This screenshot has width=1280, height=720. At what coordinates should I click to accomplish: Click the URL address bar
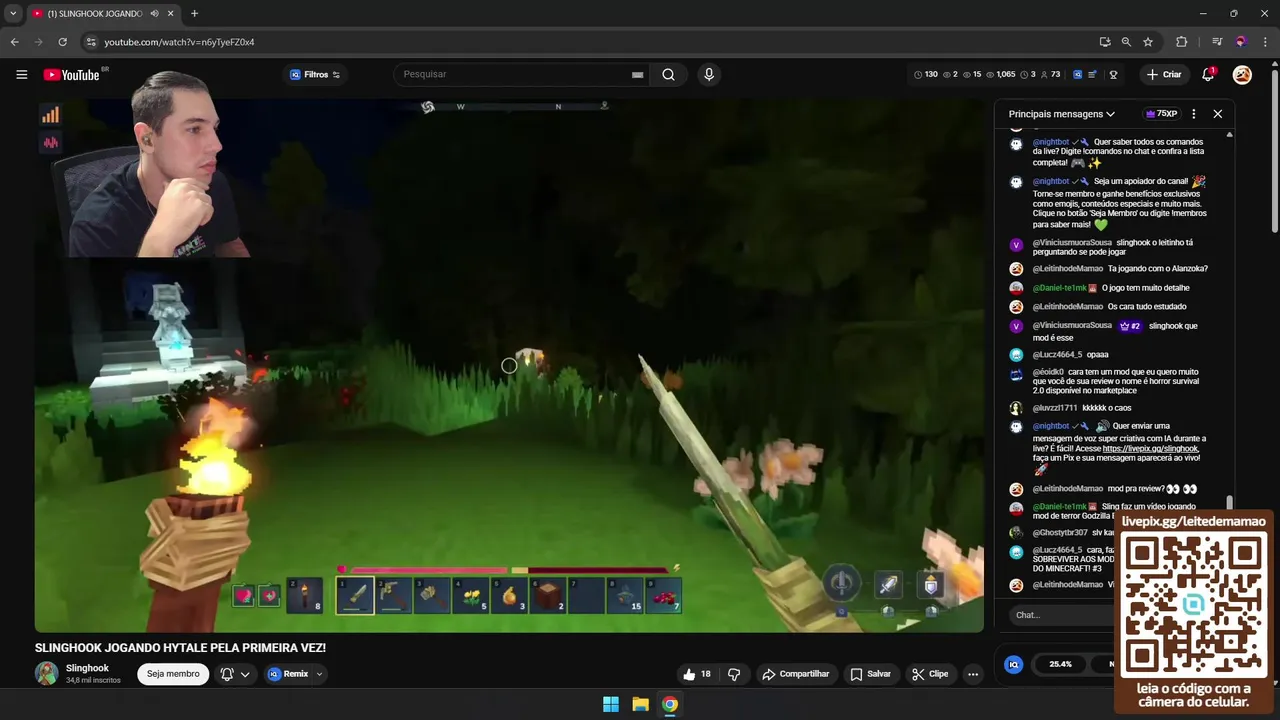pos(590,42)
